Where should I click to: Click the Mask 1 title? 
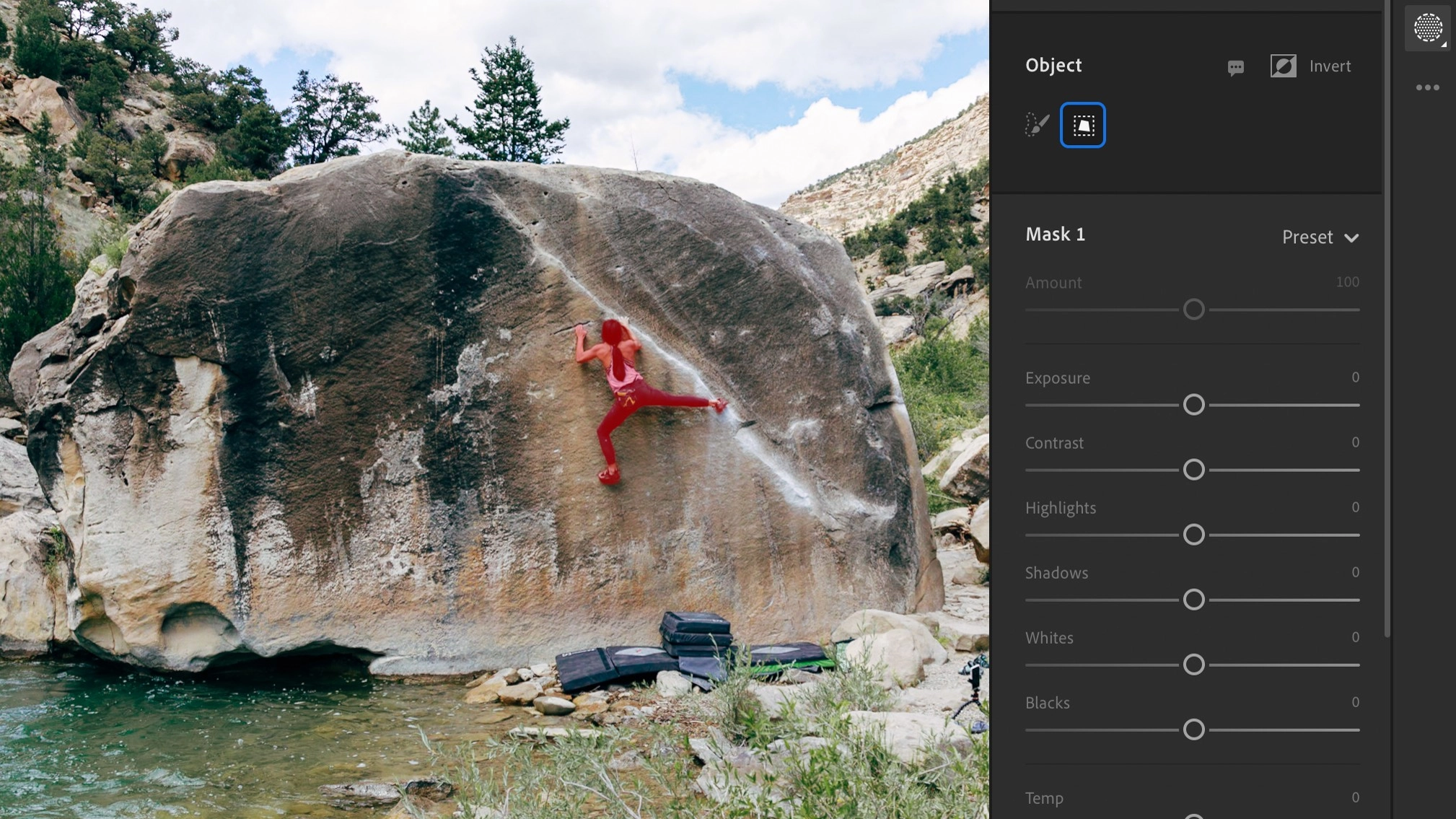click(x=1055, y=234)
